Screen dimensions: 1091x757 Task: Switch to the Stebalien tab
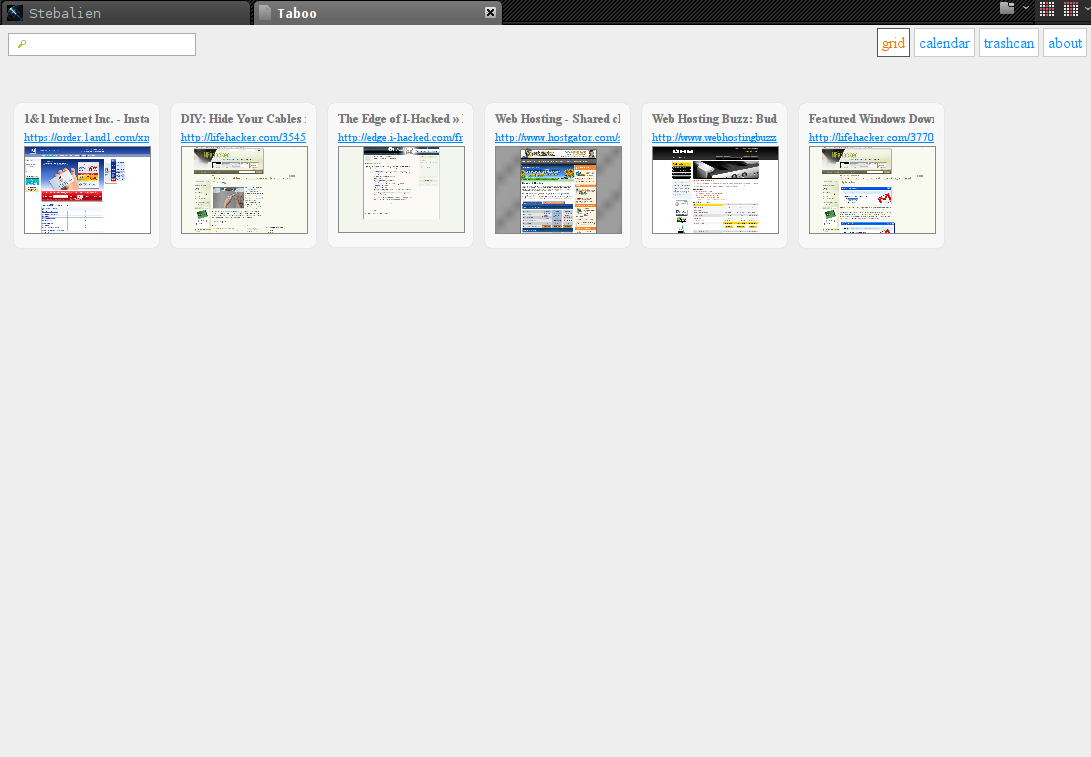[x=125, y=13]
